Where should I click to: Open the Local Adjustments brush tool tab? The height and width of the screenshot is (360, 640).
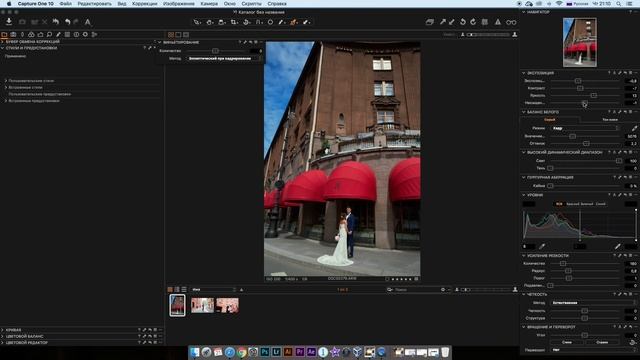[x=58, y=35]
